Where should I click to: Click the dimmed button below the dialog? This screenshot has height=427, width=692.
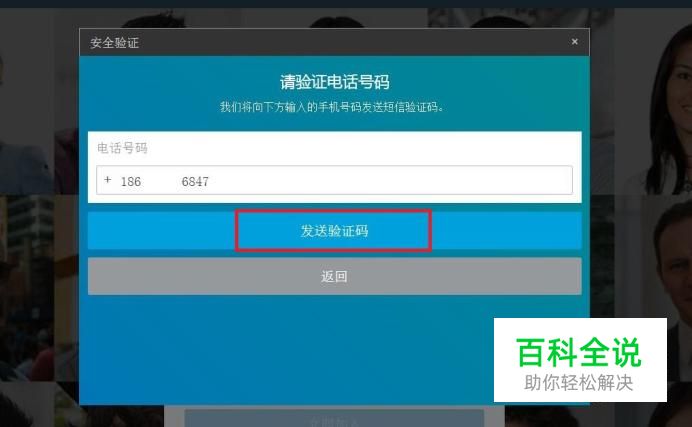334,418
